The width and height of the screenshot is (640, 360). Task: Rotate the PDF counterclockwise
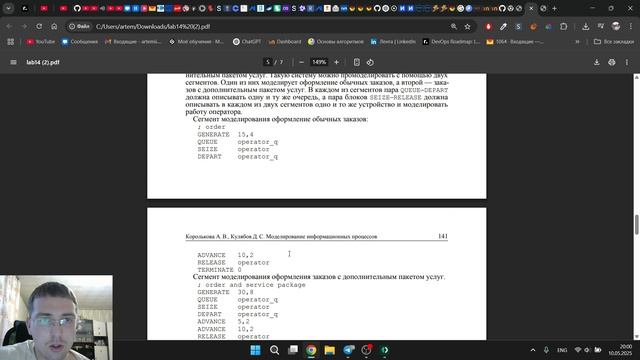pyautogui.click(x=370, y=62)
